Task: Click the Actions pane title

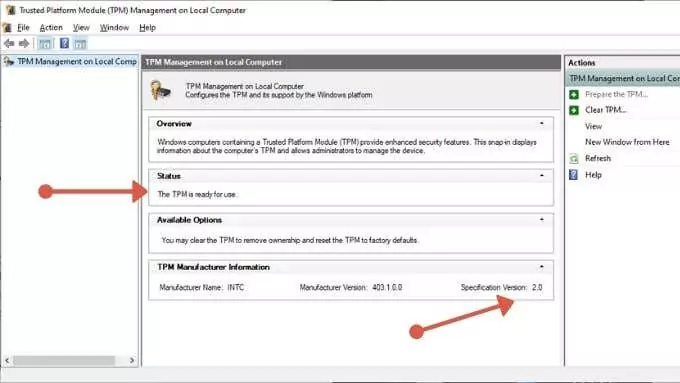Action: [x=582, y=63]
